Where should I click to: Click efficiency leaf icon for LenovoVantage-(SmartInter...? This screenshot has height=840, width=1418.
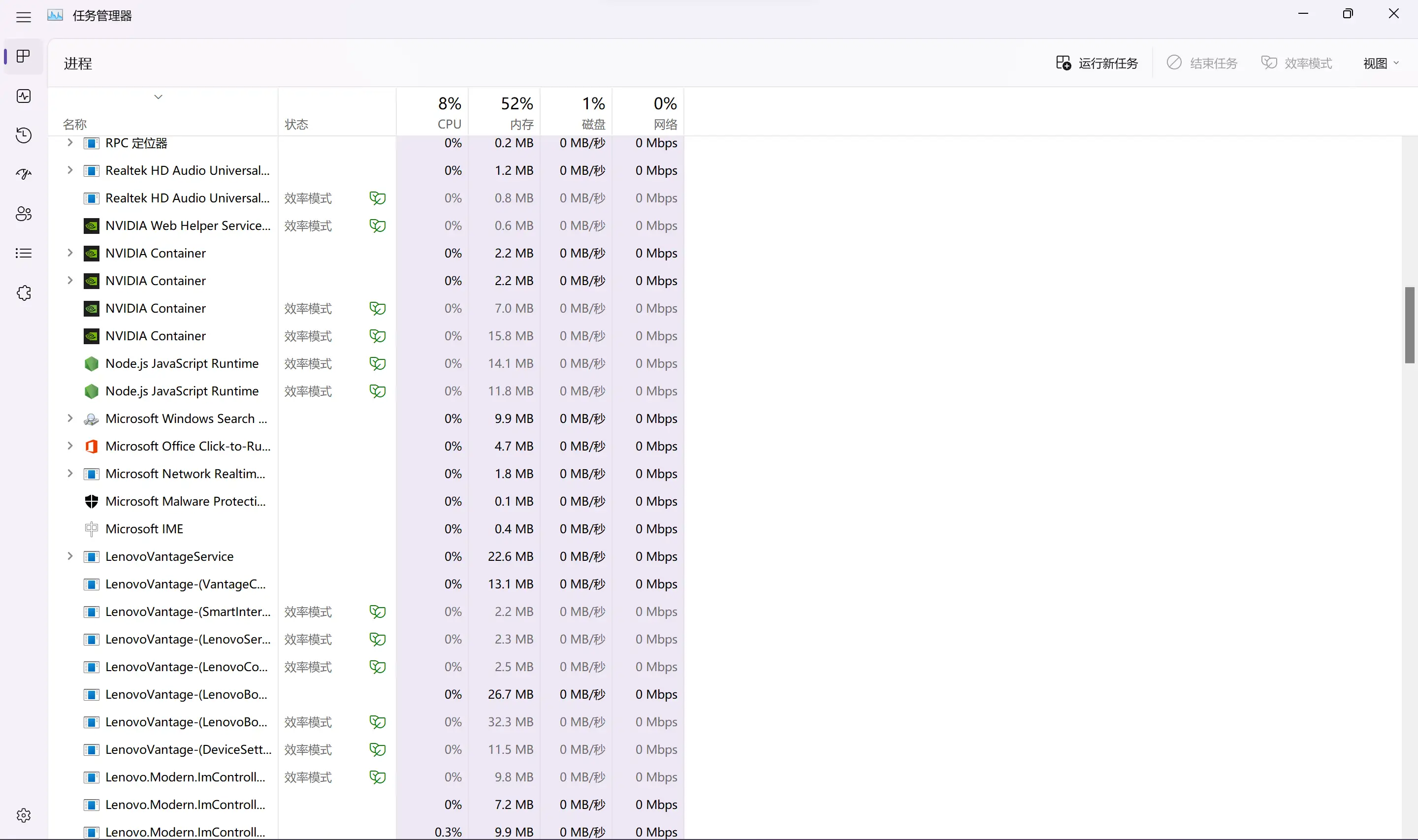[x=378, y=612]
